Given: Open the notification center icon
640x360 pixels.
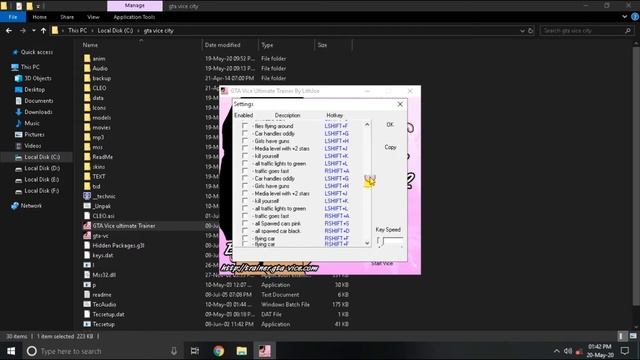Looking at the screenshot, I should coord(624,351).
